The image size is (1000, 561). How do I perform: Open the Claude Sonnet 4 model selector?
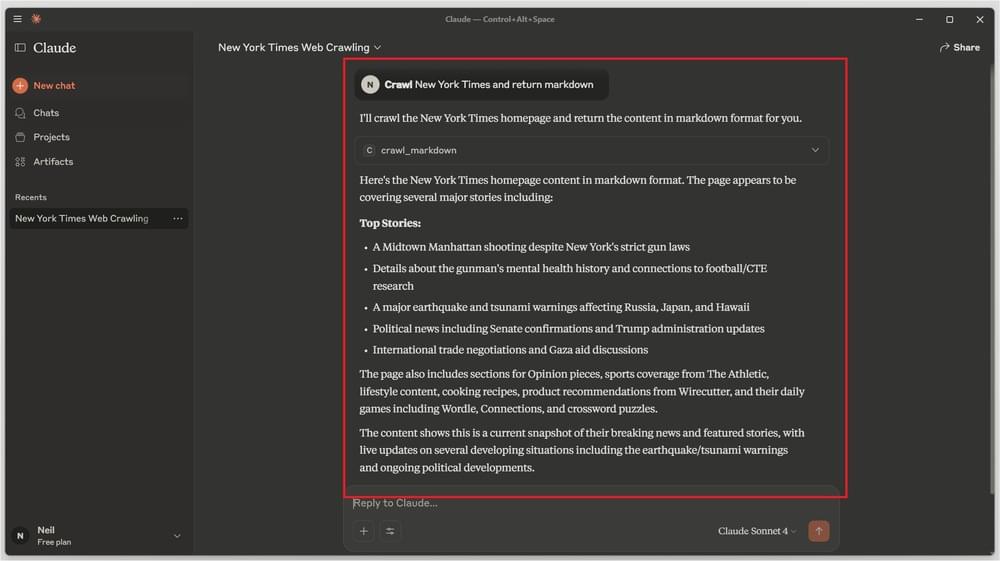coord(757,532)
